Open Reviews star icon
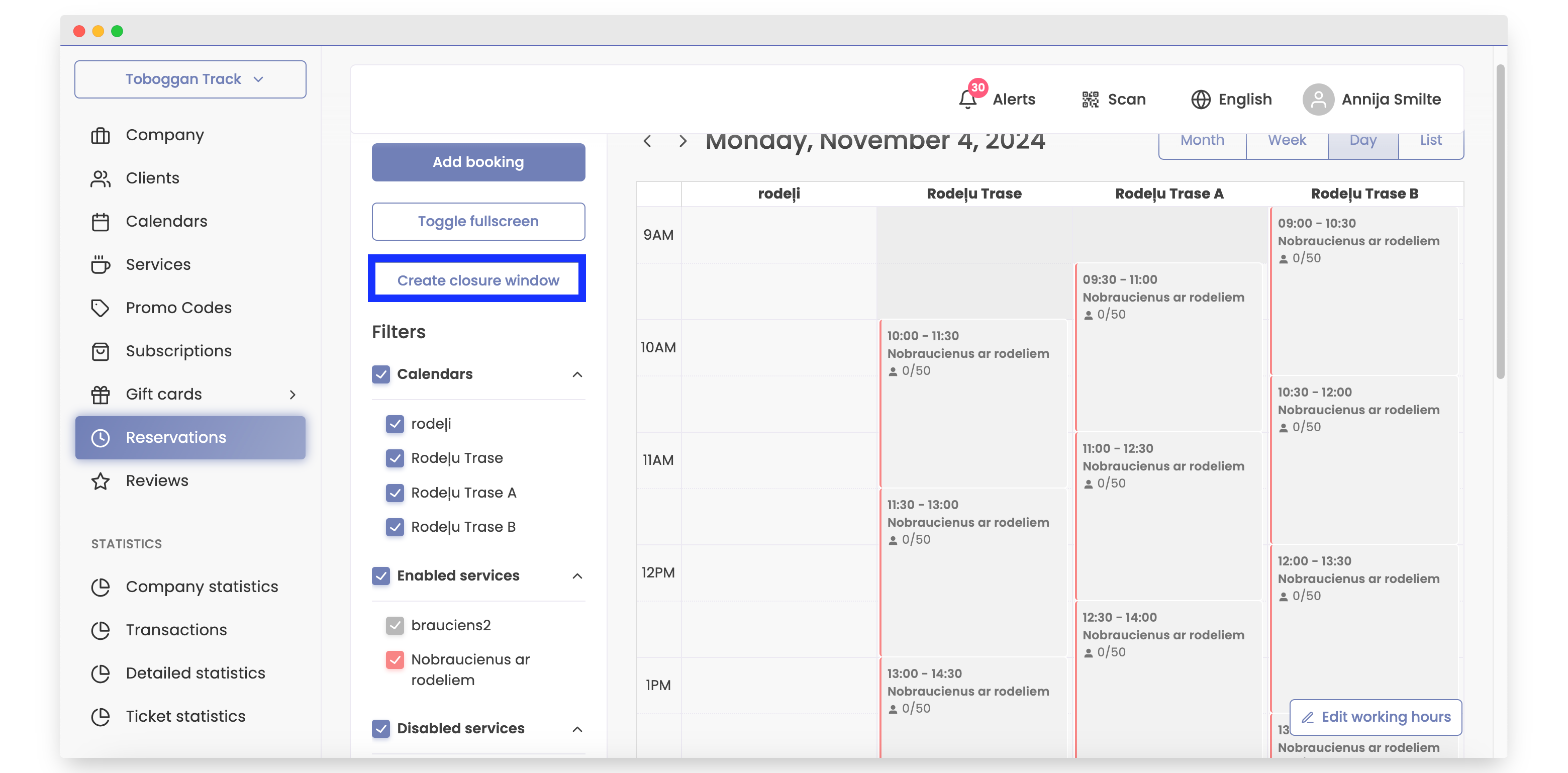The height and width of the screenshot is (773, 1568). tap(101, 481)
